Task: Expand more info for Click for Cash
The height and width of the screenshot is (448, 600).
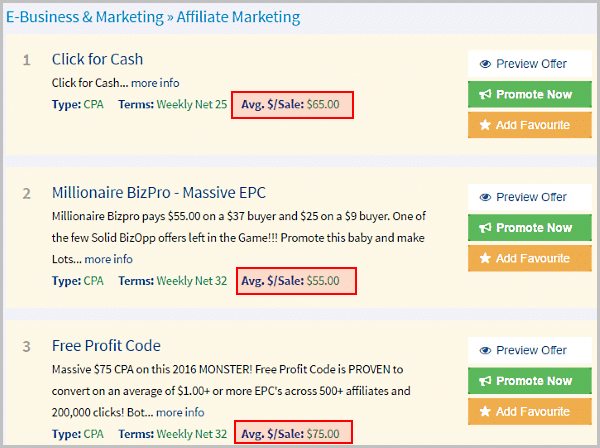Action: pos(155,83)
